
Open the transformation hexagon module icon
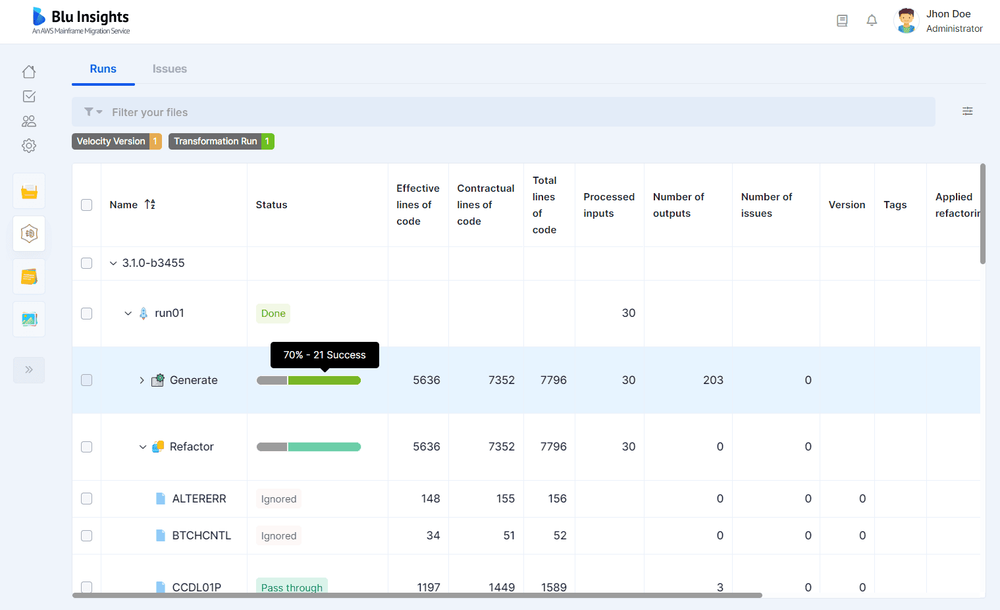point(29,233)
